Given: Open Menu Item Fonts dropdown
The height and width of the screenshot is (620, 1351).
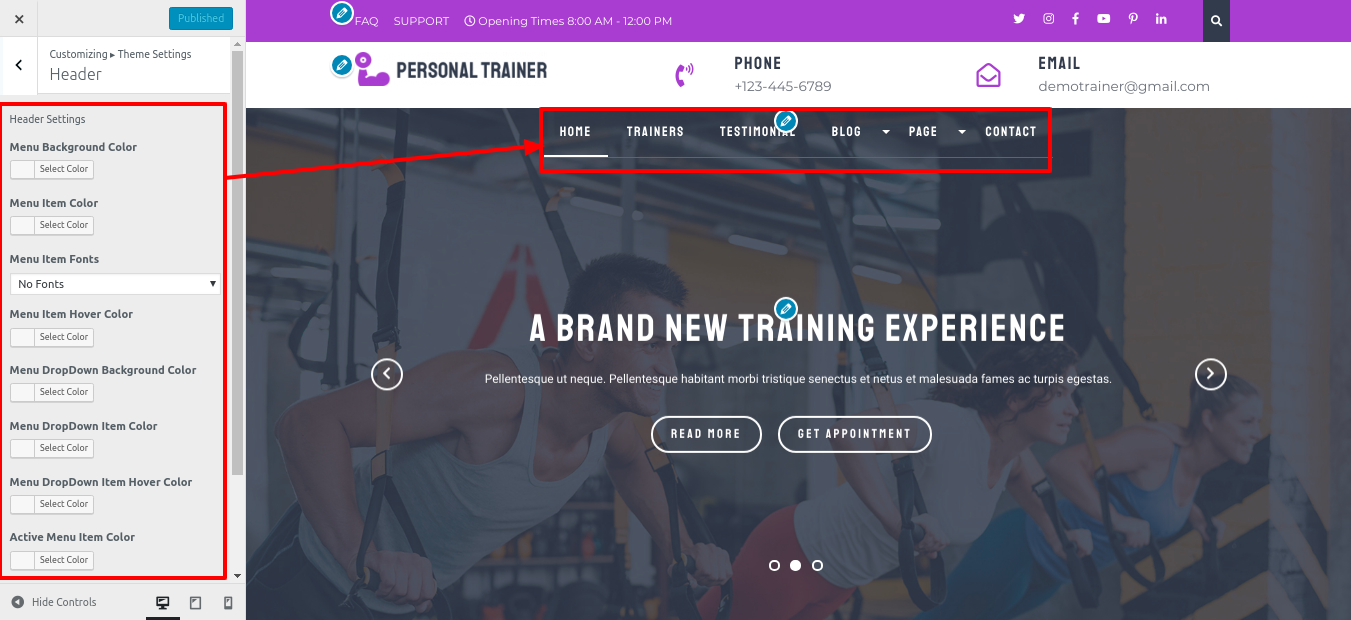Looking at the screenshot, I should 115,284.
